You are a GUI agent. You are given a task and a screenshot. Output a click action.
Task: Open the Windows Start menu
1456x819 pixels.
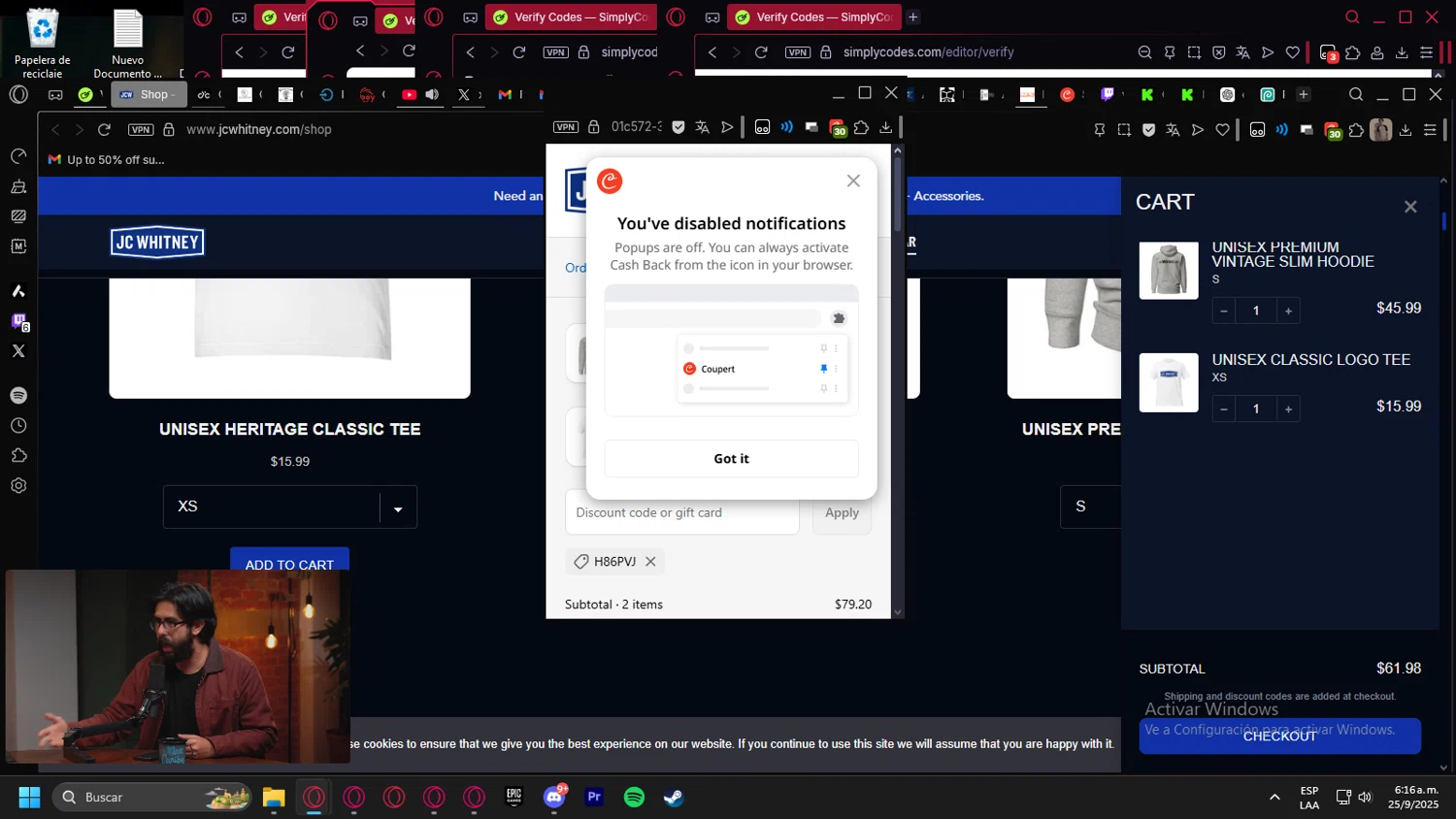click(x=29, y=798)
